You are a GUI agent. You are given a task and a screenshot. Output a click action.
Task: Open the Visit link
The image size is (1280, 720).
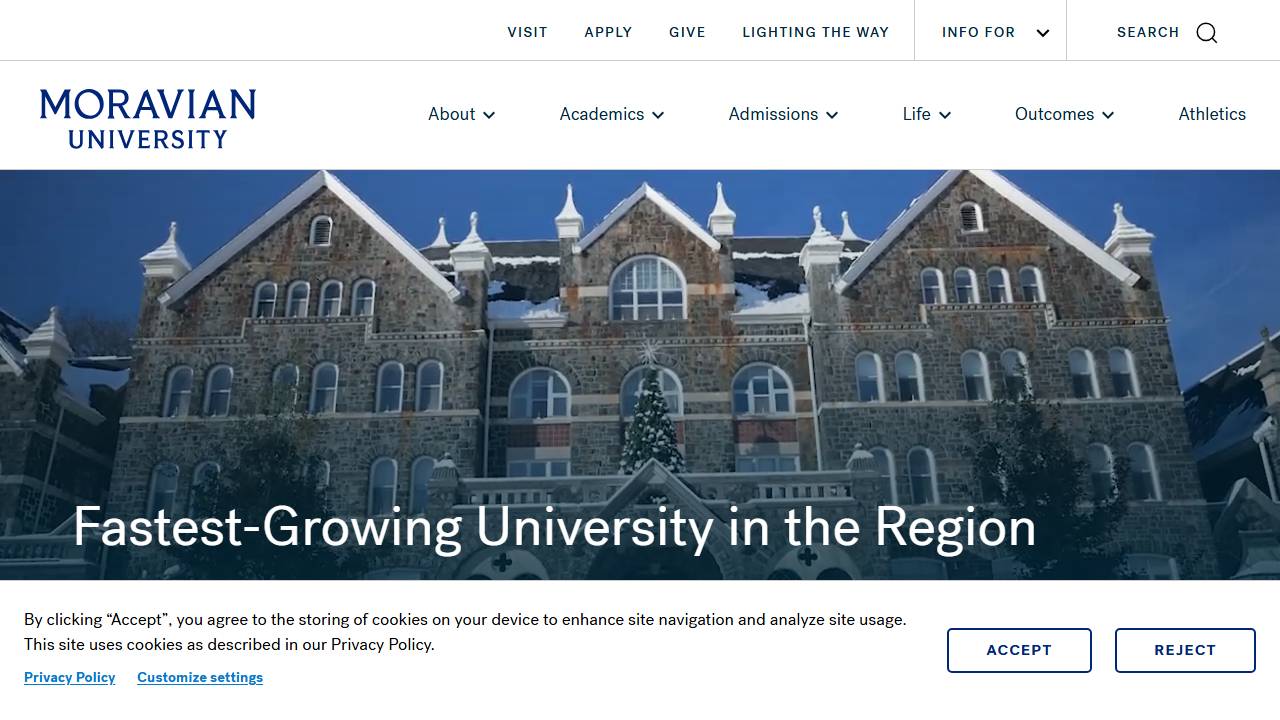(x=527, y=32)
